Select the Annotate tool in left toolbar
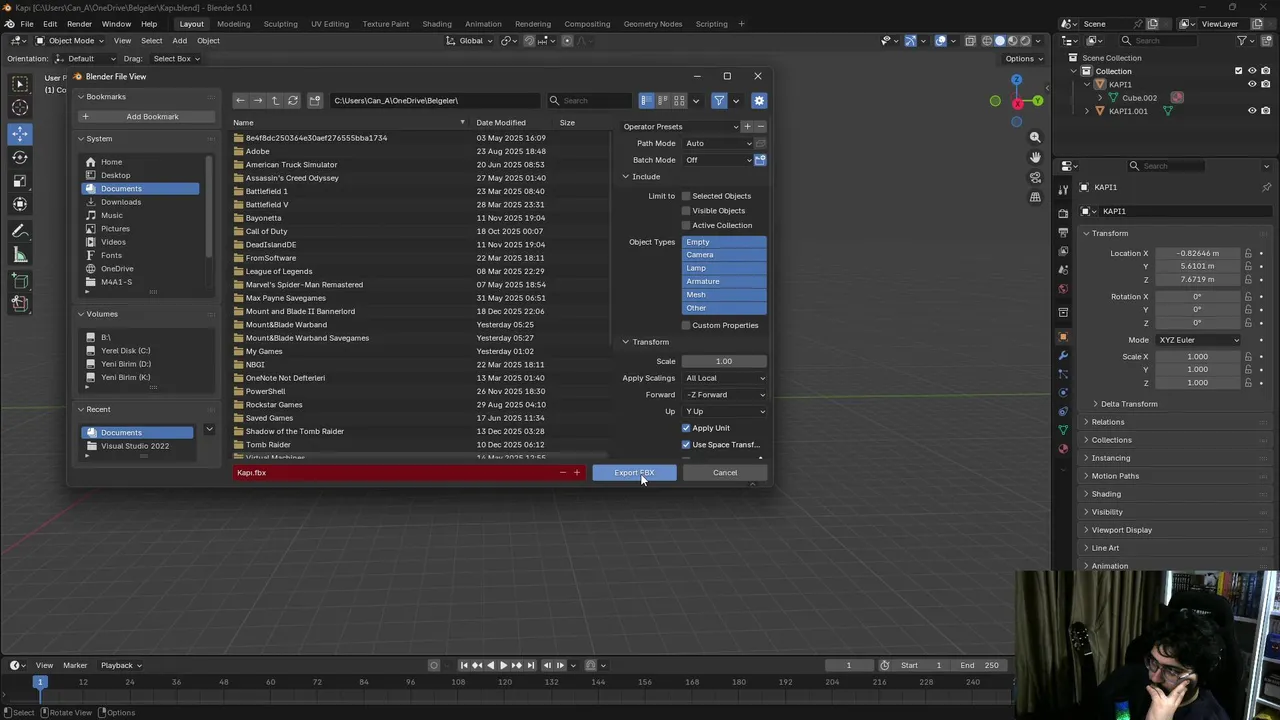 point(20,231)
